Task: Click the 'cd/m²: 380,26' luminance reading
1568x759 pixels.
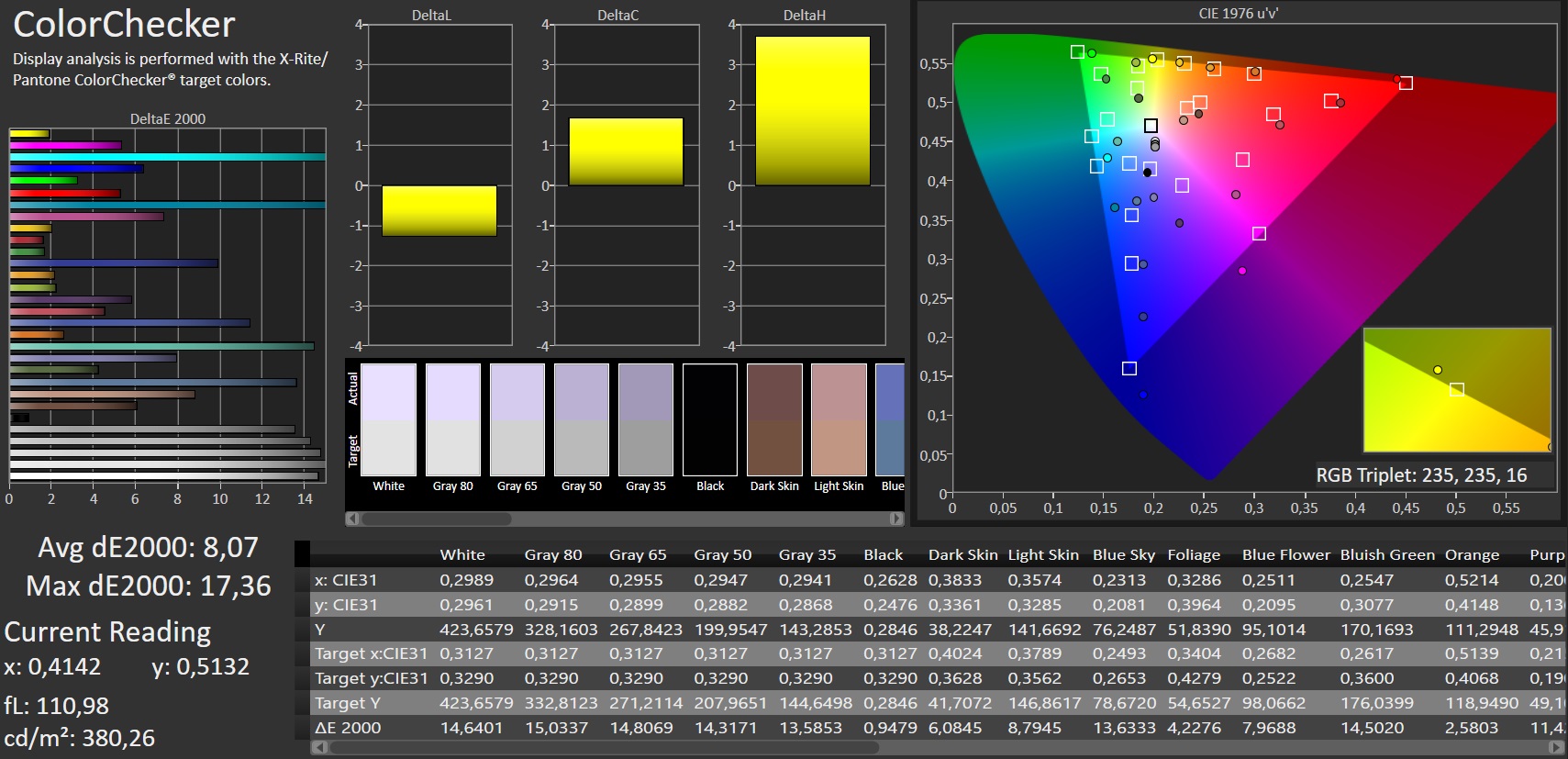Action: coord(79,738)
